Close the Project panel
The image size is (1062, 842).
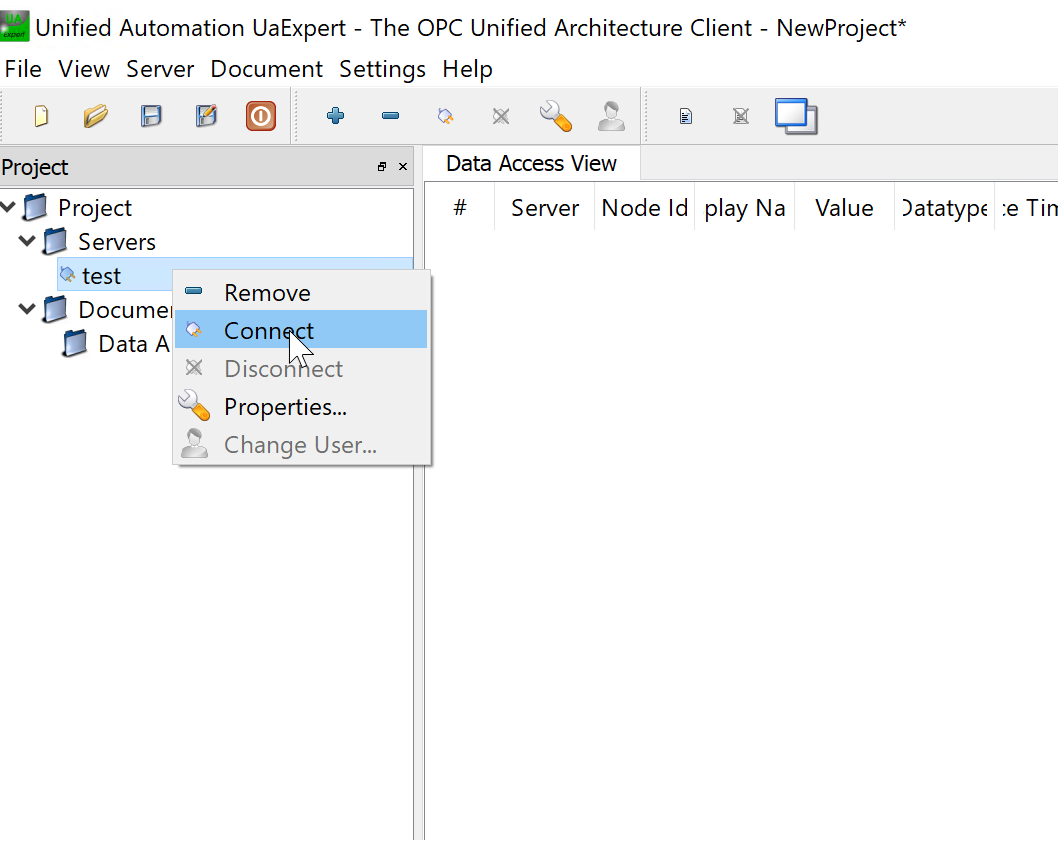(403, 167)
